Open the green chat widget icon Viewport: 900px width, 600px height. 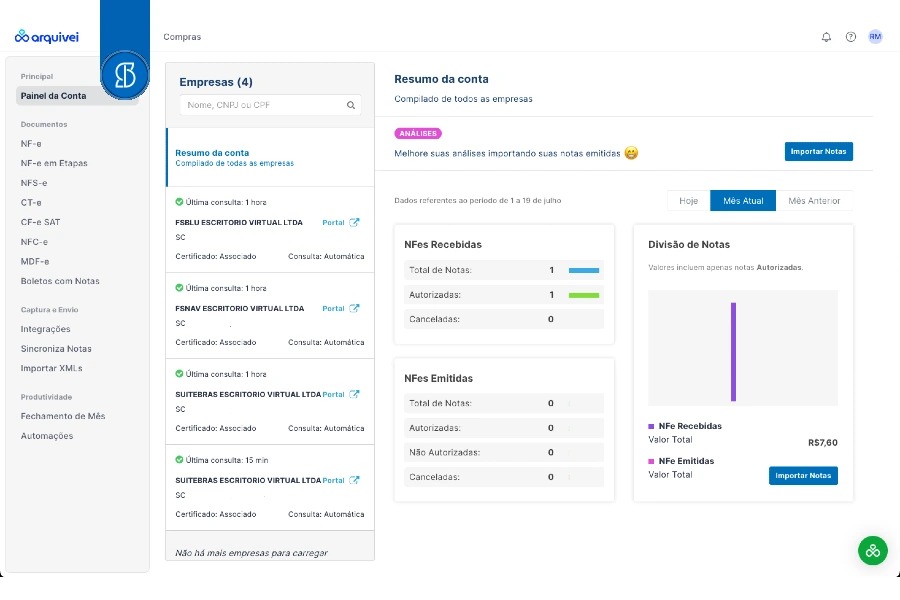coord(872,551)
